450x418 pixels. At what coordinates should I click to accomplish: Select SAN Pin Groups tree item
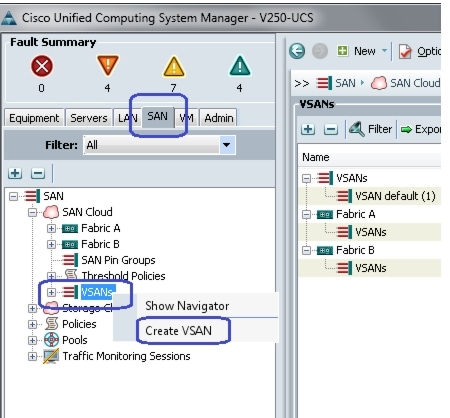tap(118, 260)
